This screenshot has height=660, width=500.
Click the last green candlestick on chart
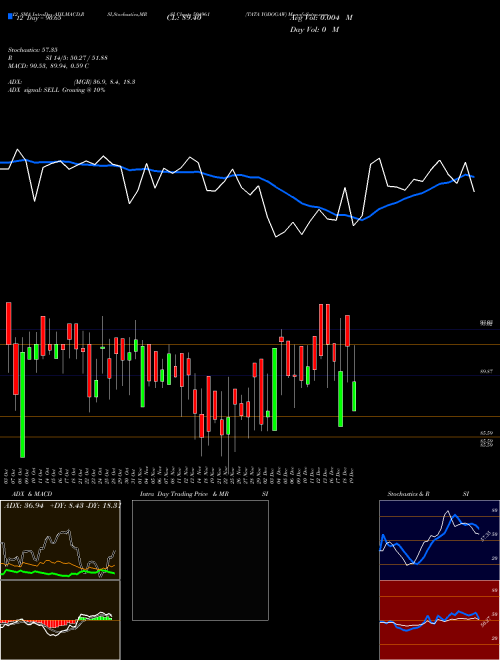click(354, 396)
